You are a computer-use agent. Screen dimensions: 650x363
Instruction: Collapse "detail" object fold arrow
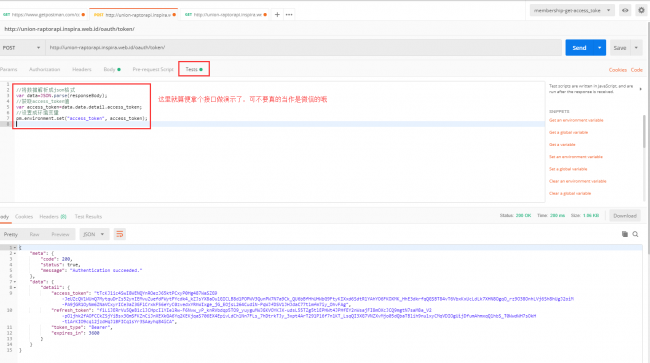(15, 287)
